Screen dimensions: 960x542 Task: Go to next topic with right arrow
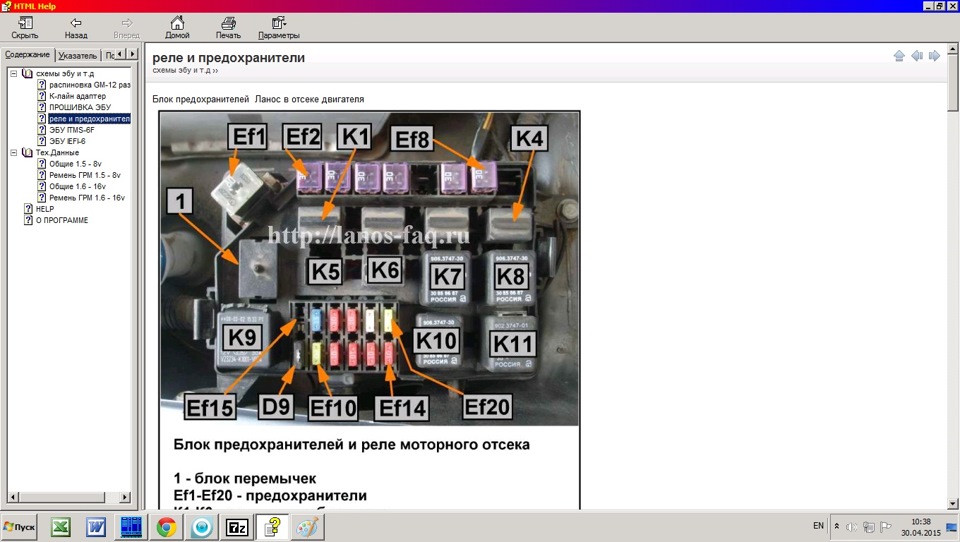click(x=934, y=56)
